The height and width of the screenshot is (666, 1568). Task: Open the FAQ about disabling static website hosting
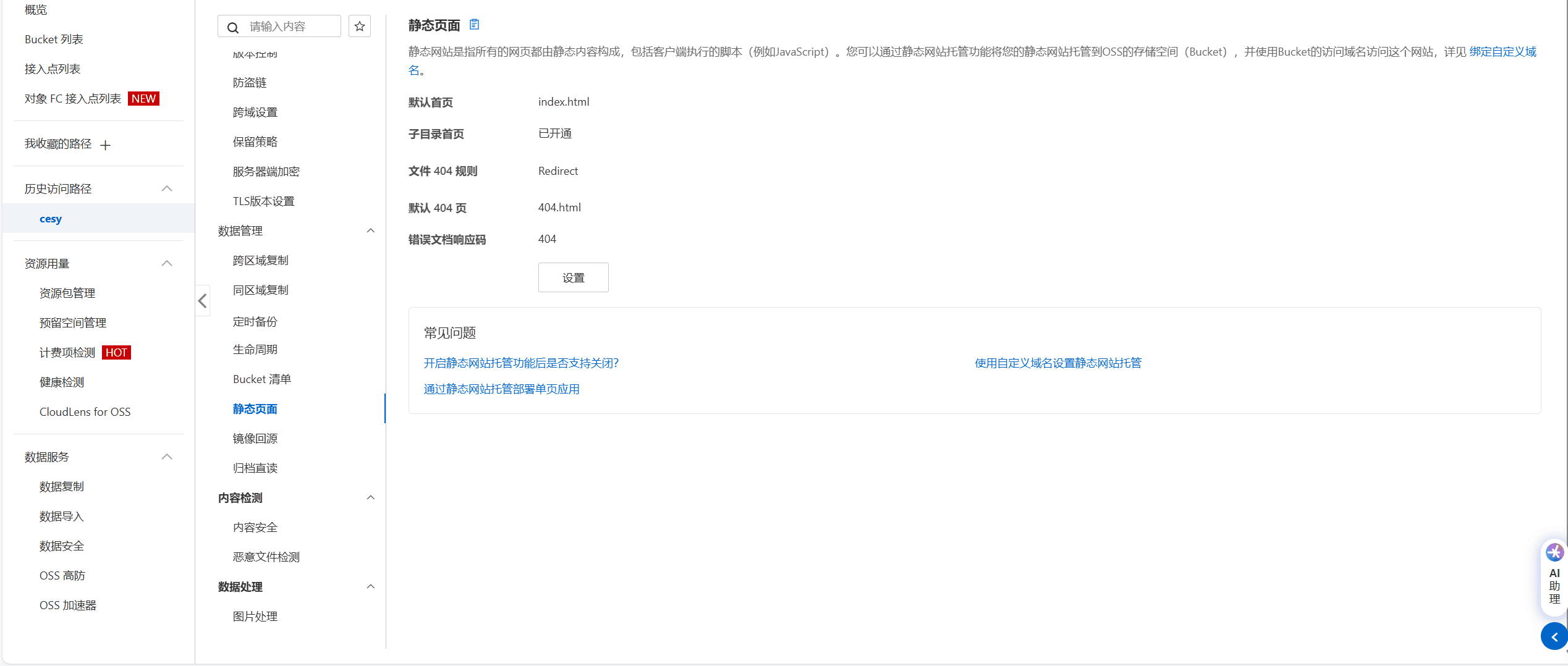click(x=521, y=363)
